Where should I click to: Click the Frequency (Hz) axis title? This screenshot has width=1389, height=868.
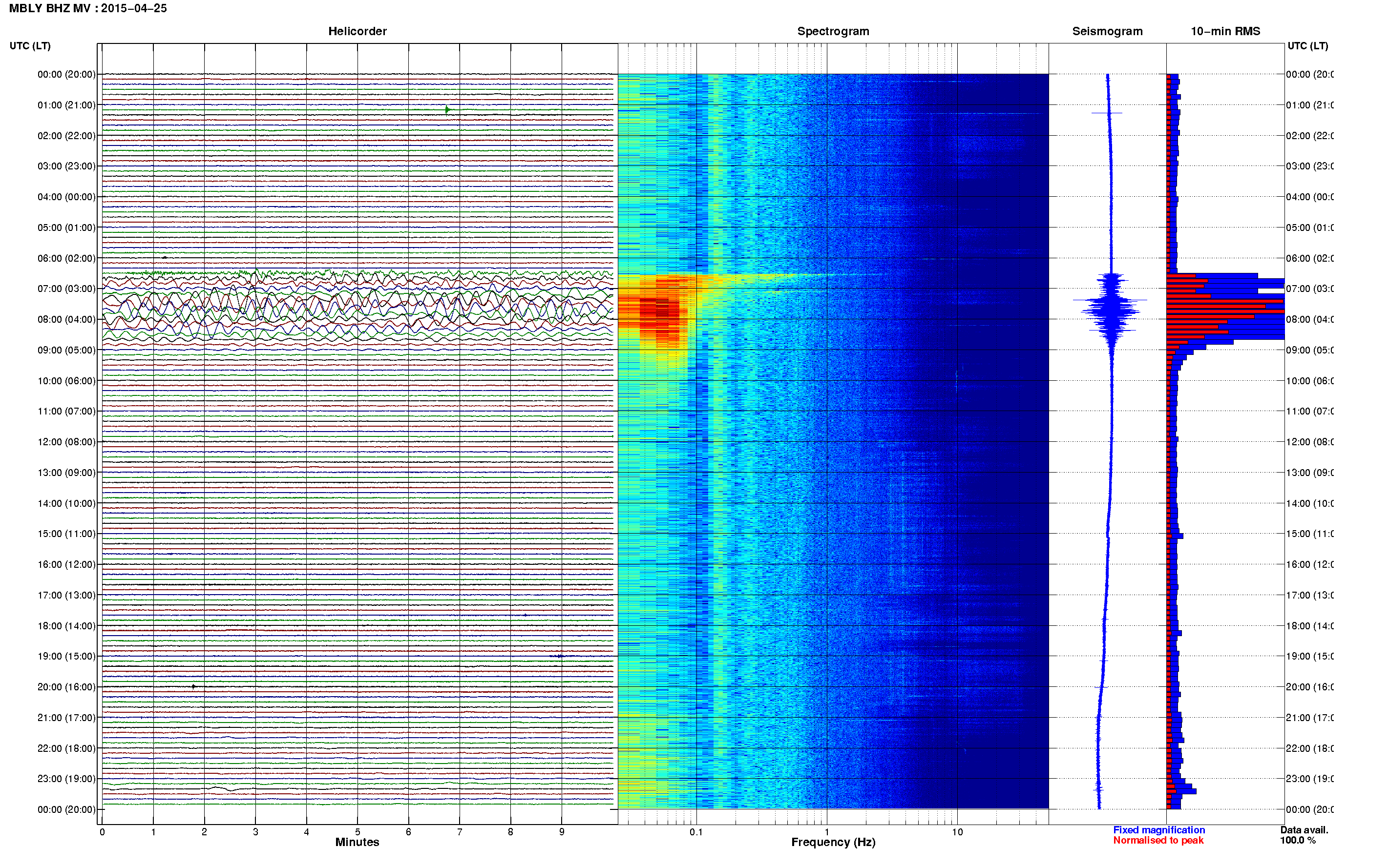point(833,843)
